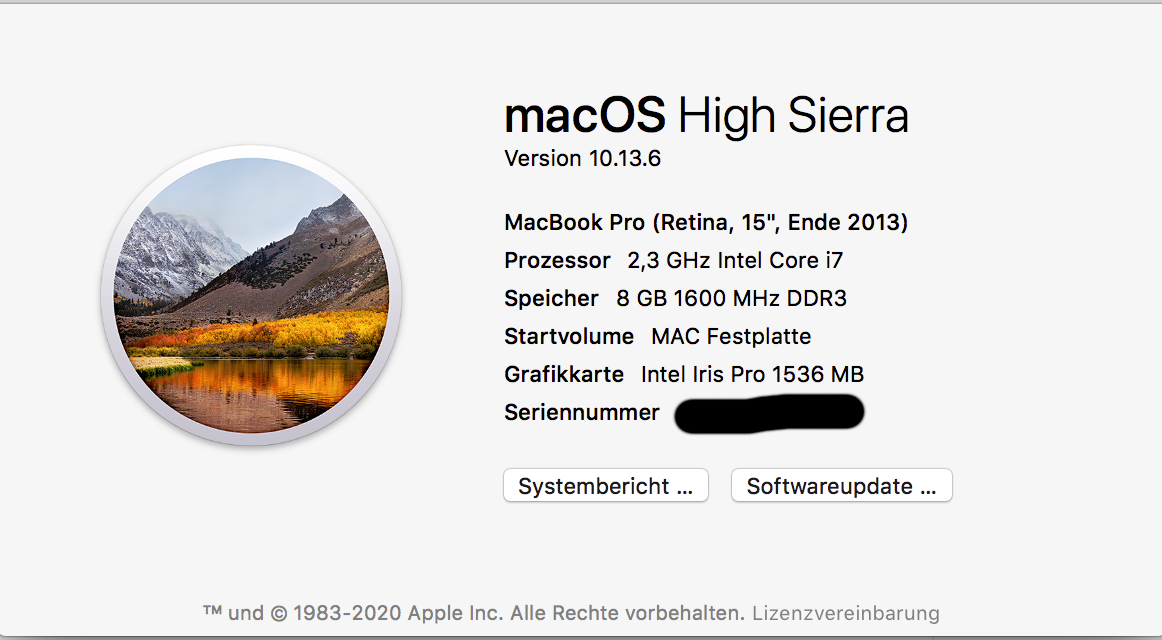Viewport: 1162px width, 640px height.
Task: Select the MacBook Pro model line
Action: 706,222
